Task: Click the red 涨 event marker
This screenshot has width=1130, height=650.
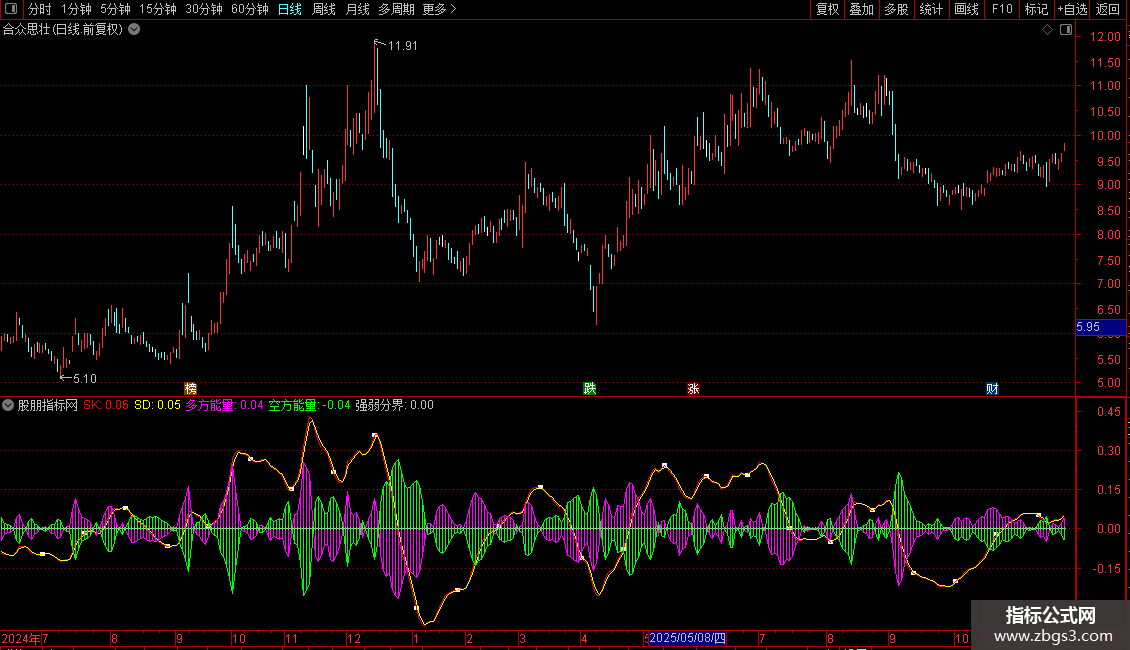Action: pos(693,389)
